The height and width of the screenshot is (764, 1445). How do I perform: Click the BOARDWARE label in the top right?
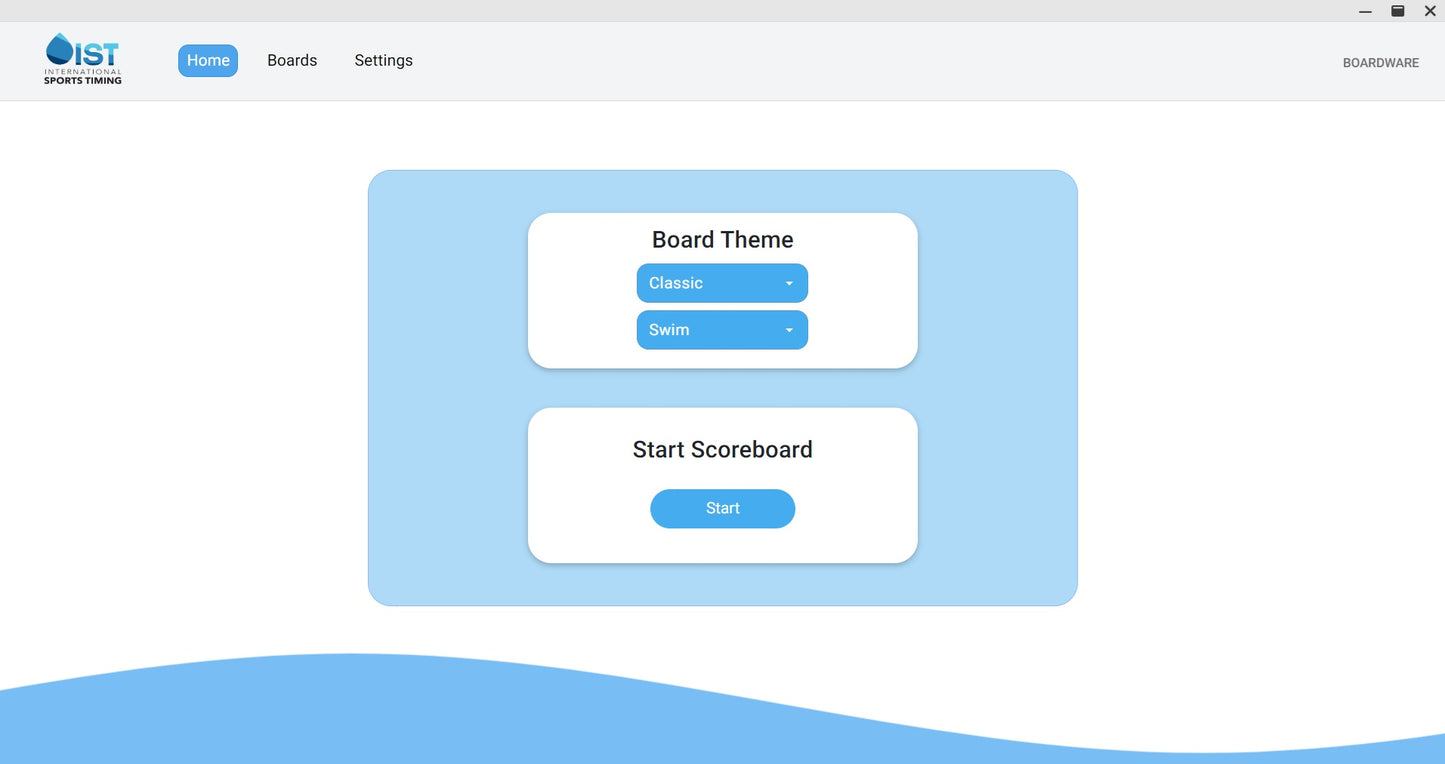(1380, 62)
